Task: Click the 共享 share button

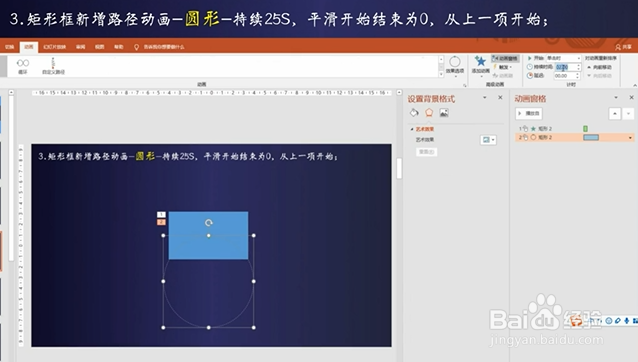Action: pos(623,47)
